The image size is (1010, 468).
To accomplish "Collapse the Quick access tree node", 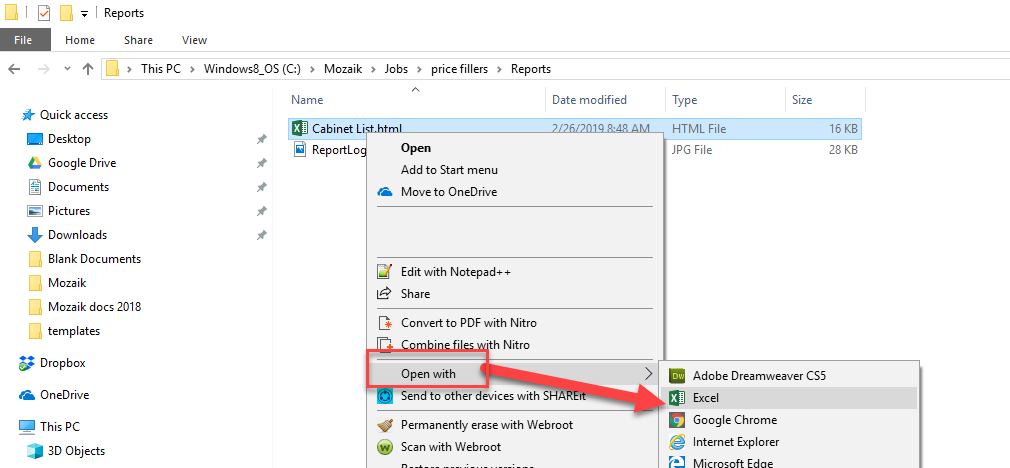I will (x=11, y=115).
